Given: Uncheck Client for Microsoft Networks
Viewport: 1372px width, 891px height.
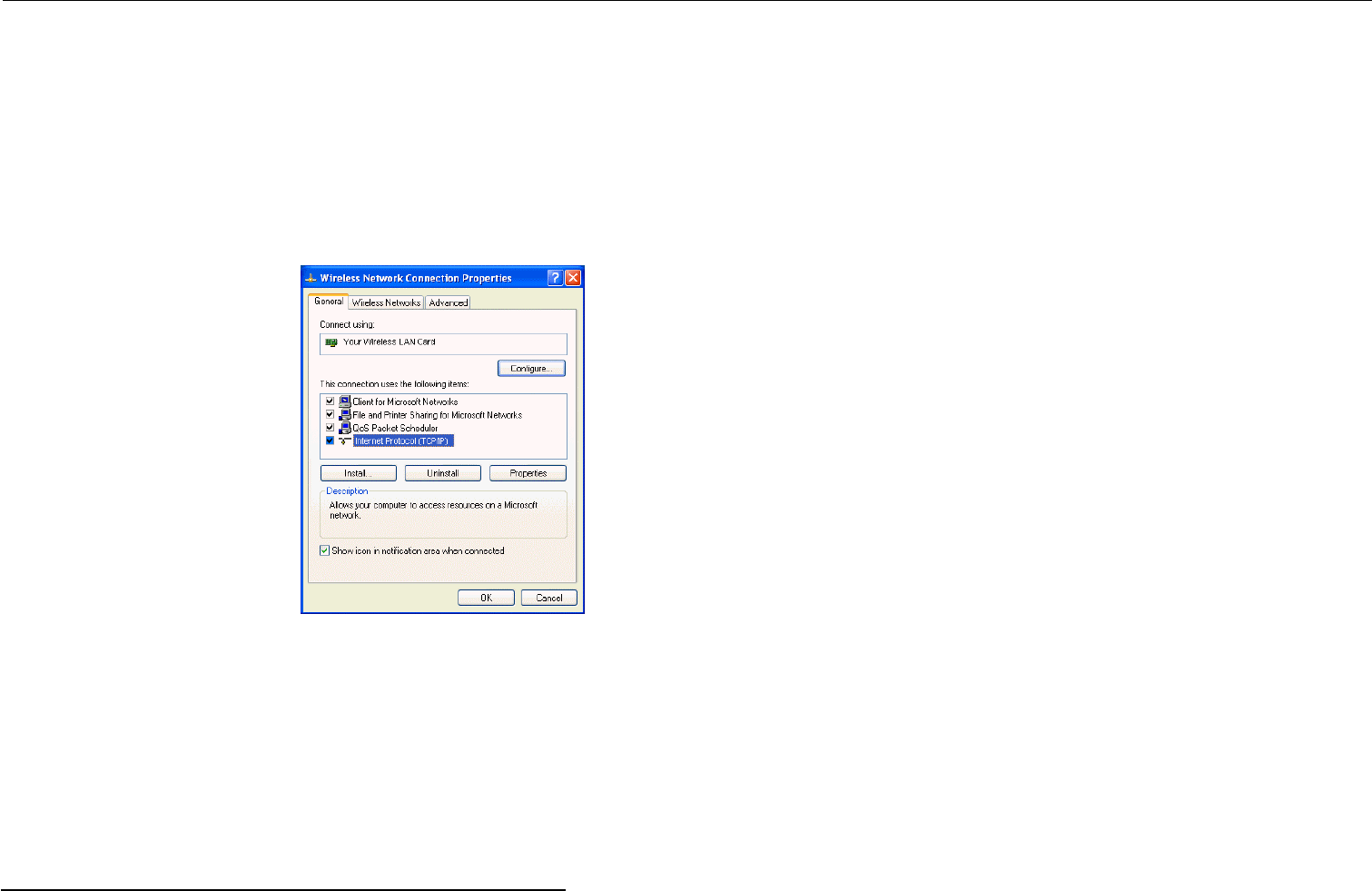Looking at the screenshot, I should click(x=330, y=401).
